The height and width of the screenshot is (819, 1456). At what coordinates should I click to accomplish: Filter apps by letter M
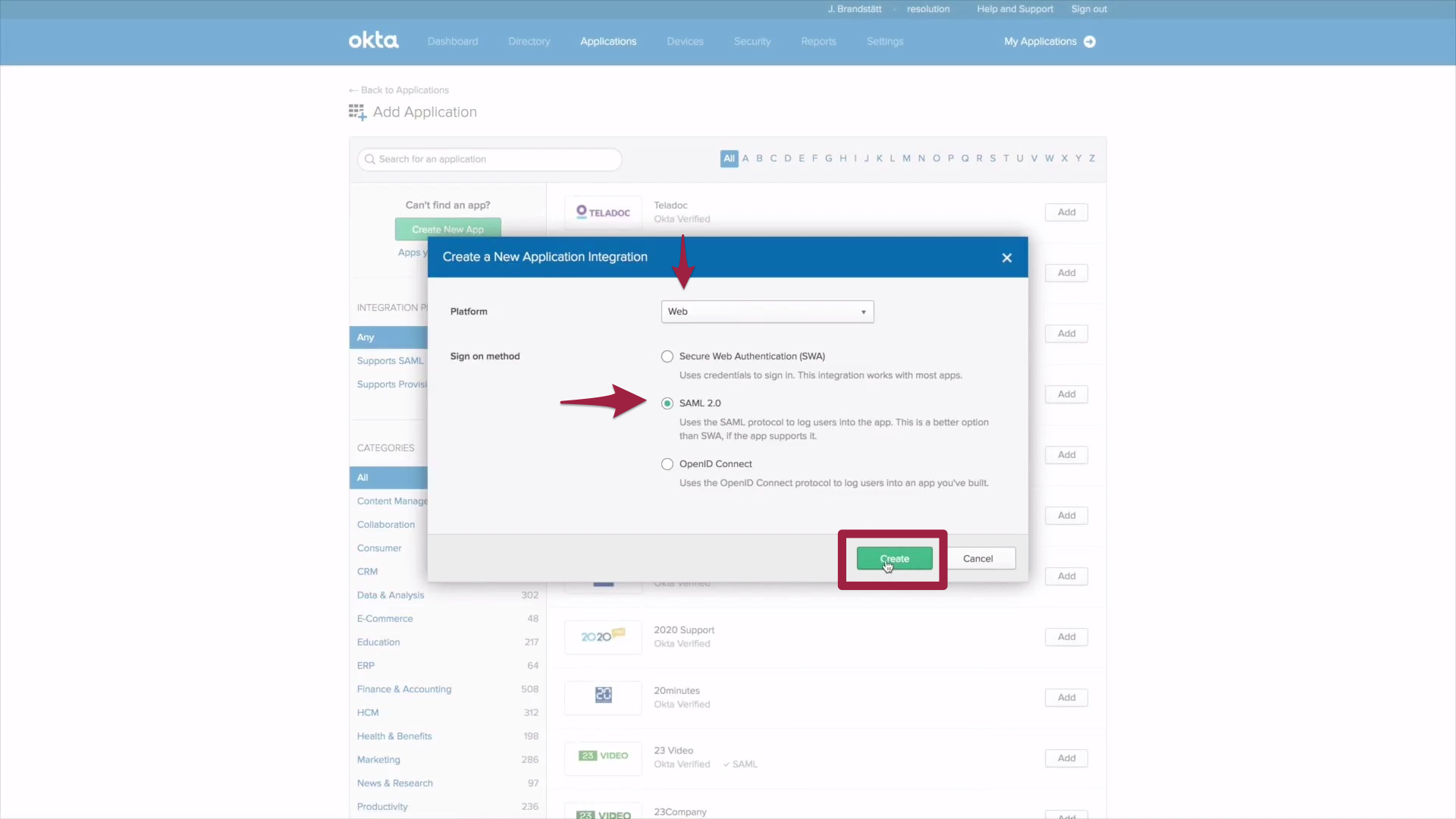pyautogui.click(x=906, y=158)
